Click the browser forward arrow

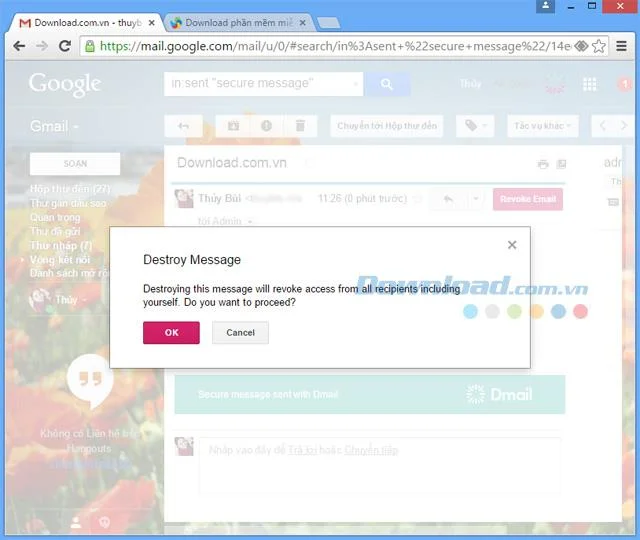click(42, 46)
